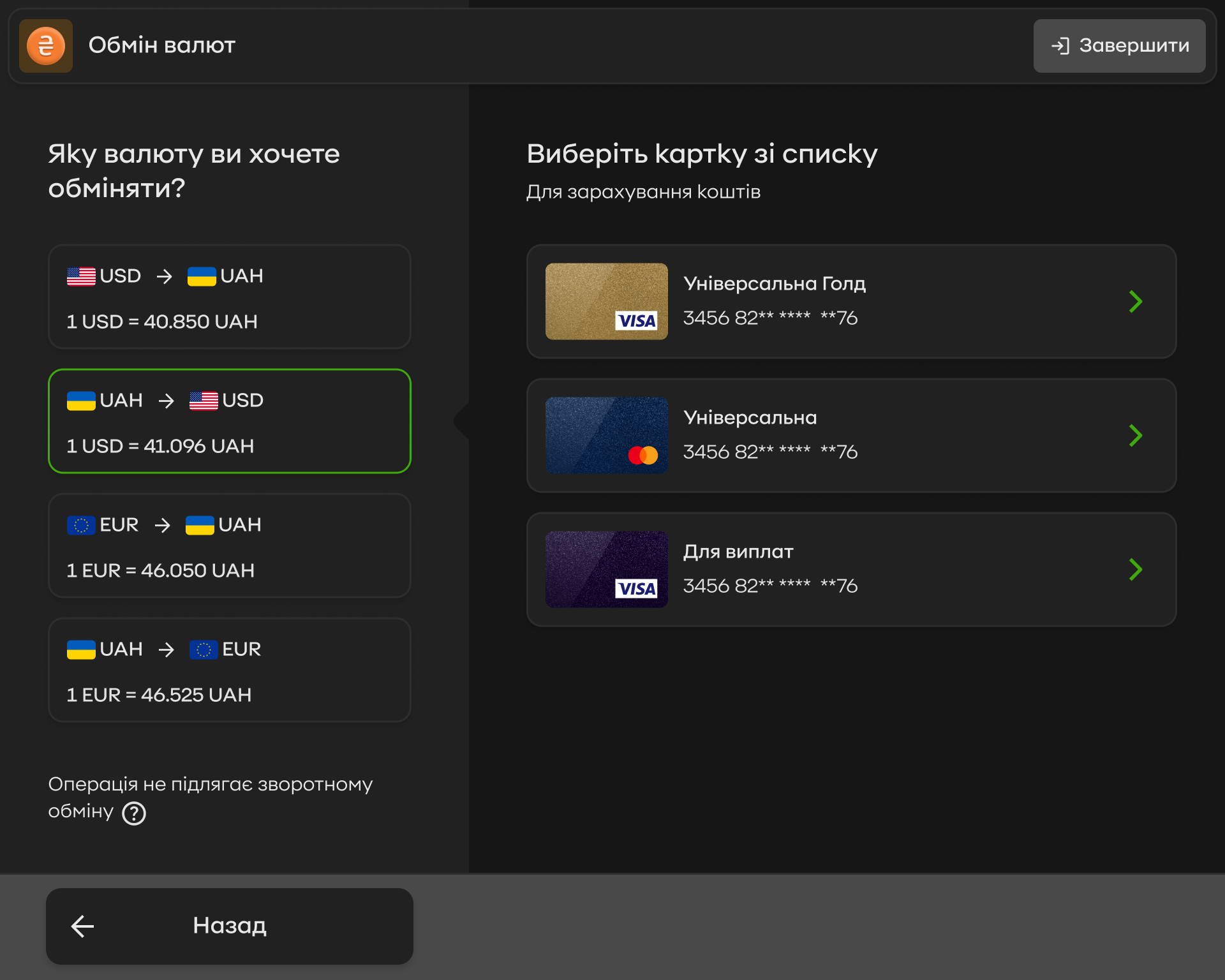Click the rate 1 EUR = 46.050 UAH
Viewport: 1225px width, 980px height.
coord(161,570)
